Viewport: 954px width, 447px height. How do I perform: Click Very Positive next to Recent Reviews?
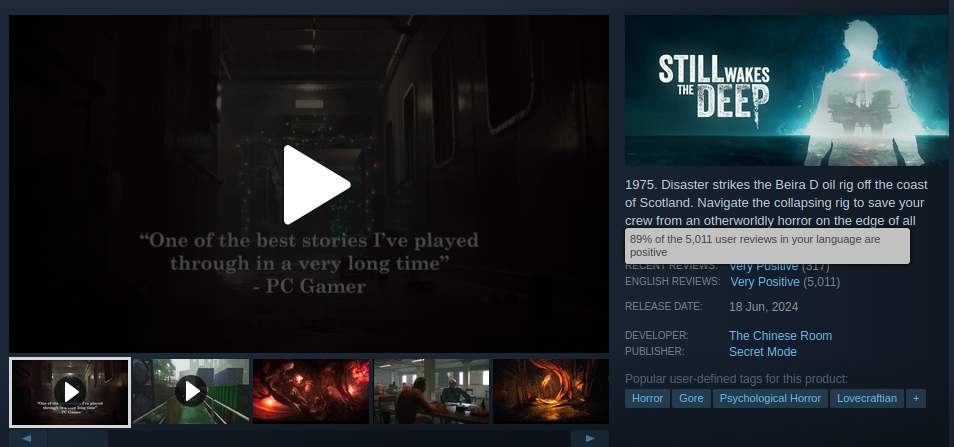(764, 267)
